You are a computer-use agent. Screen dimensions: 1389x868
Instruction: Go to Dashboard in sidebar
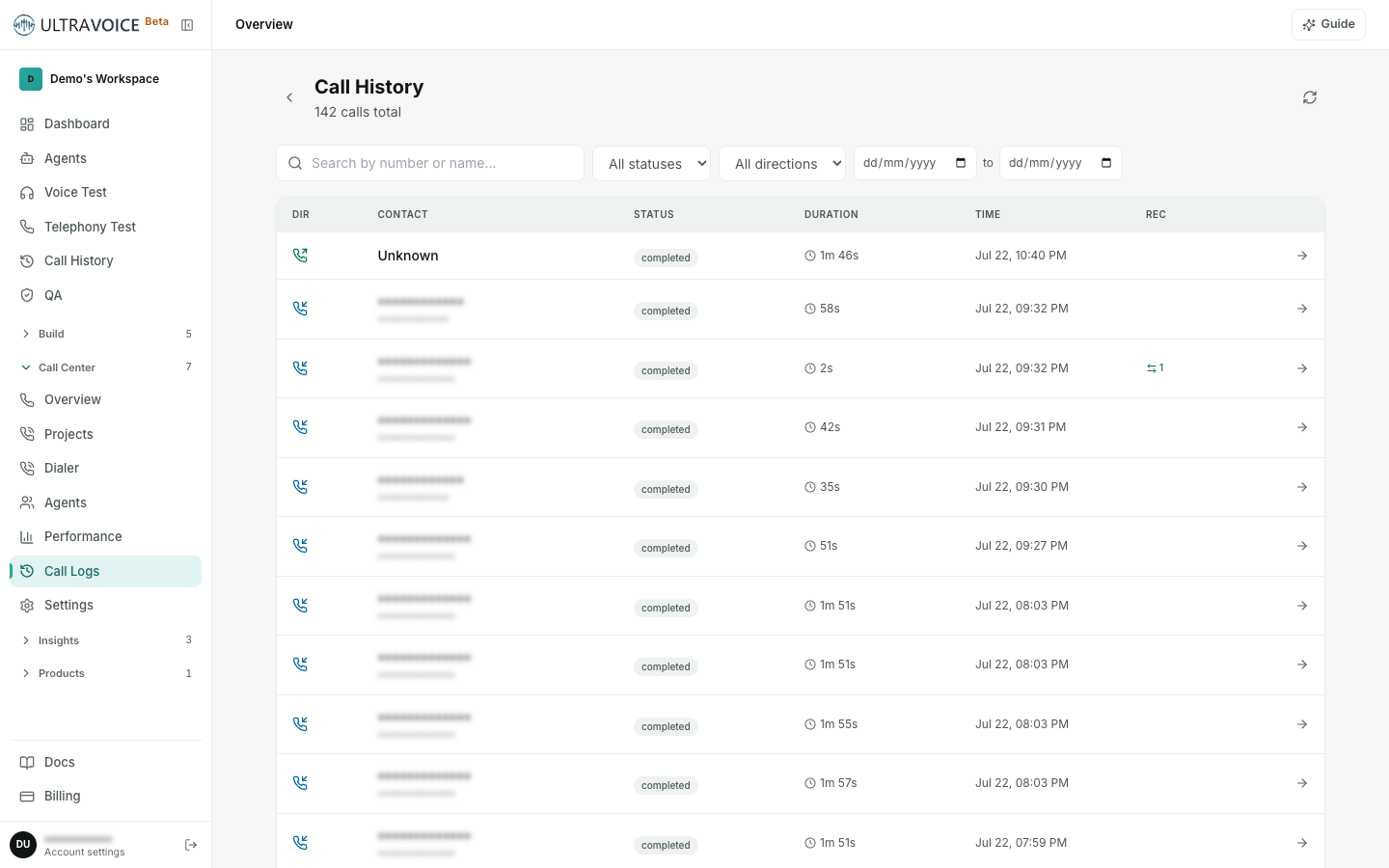click(x=105, y=123)
